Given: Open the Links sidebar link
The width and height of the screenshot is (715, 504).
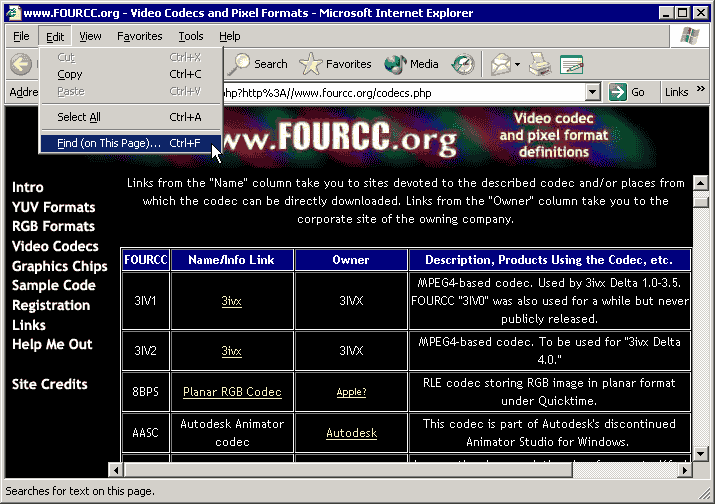Looking at the screenshot, I should [x=29, y=325].
